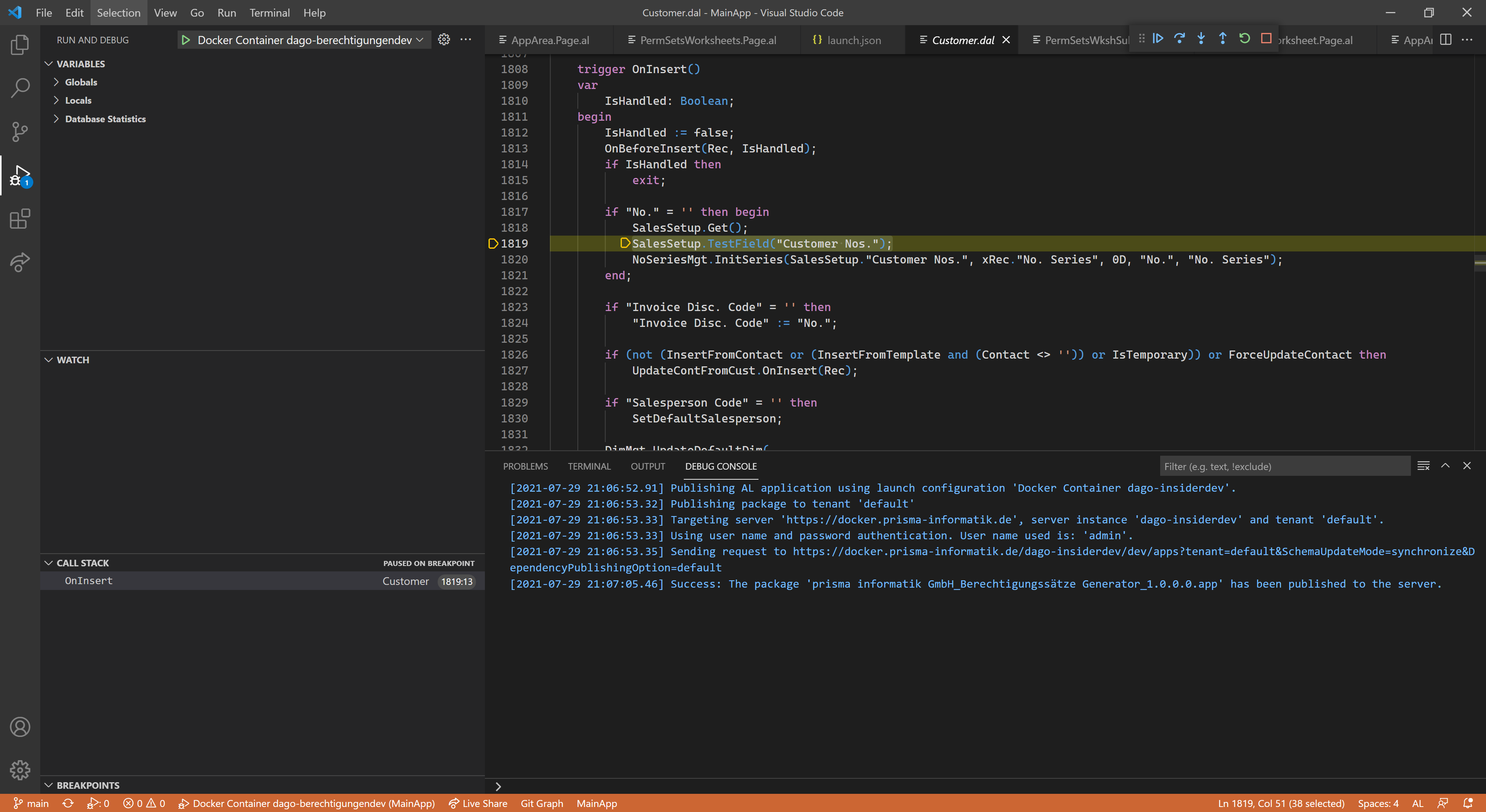Screen dimensions: 1486x812
Task: Maximize the Debug Console panel
Action: [1446, 466]
